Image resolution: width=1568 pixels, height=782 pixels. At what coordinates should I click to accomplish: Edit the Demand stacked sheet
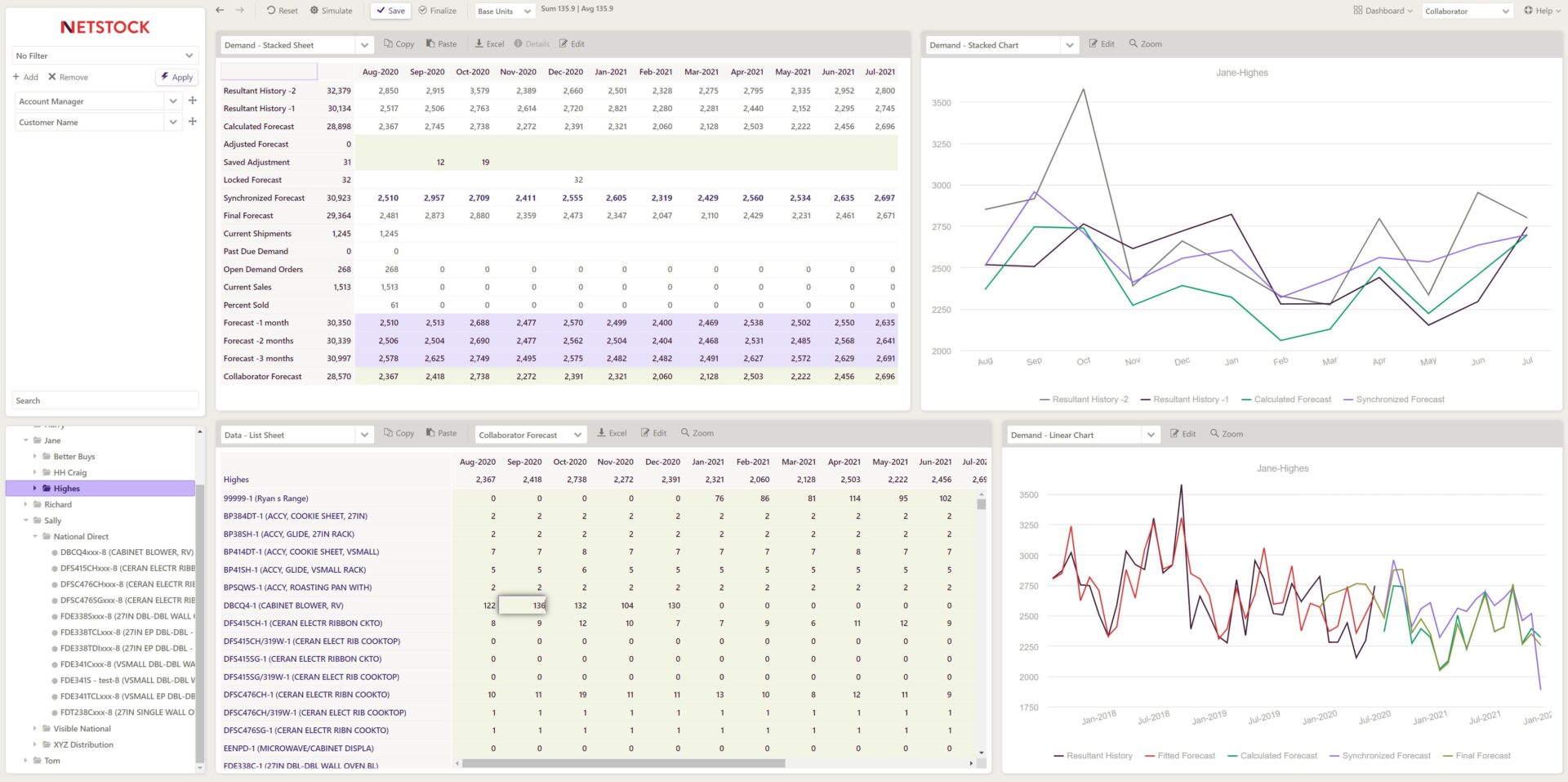[572, 44]
